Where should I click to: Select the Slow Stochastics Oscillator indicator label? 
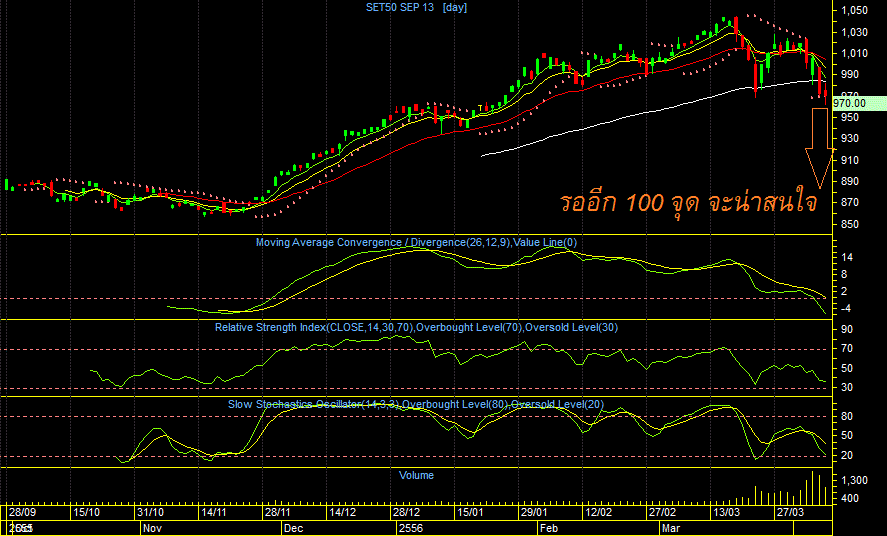(416, 404)
